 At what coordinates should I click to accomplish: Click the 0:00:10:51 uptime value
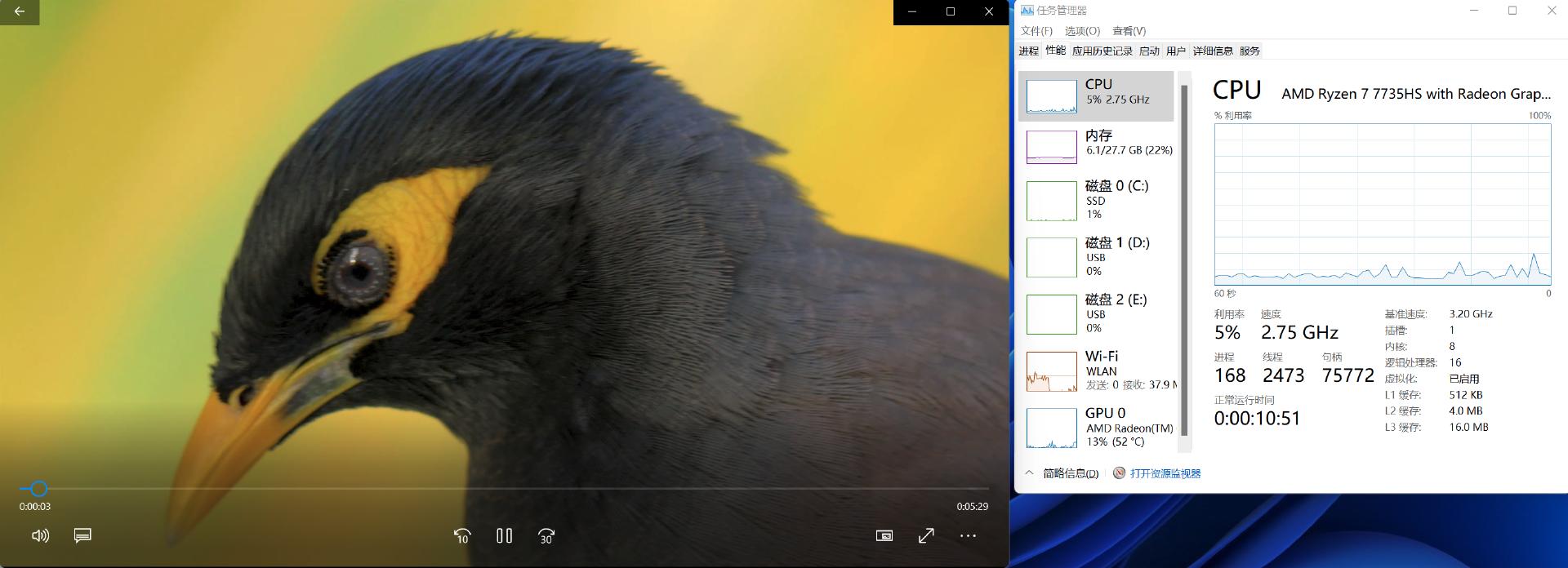point(1257,419)
